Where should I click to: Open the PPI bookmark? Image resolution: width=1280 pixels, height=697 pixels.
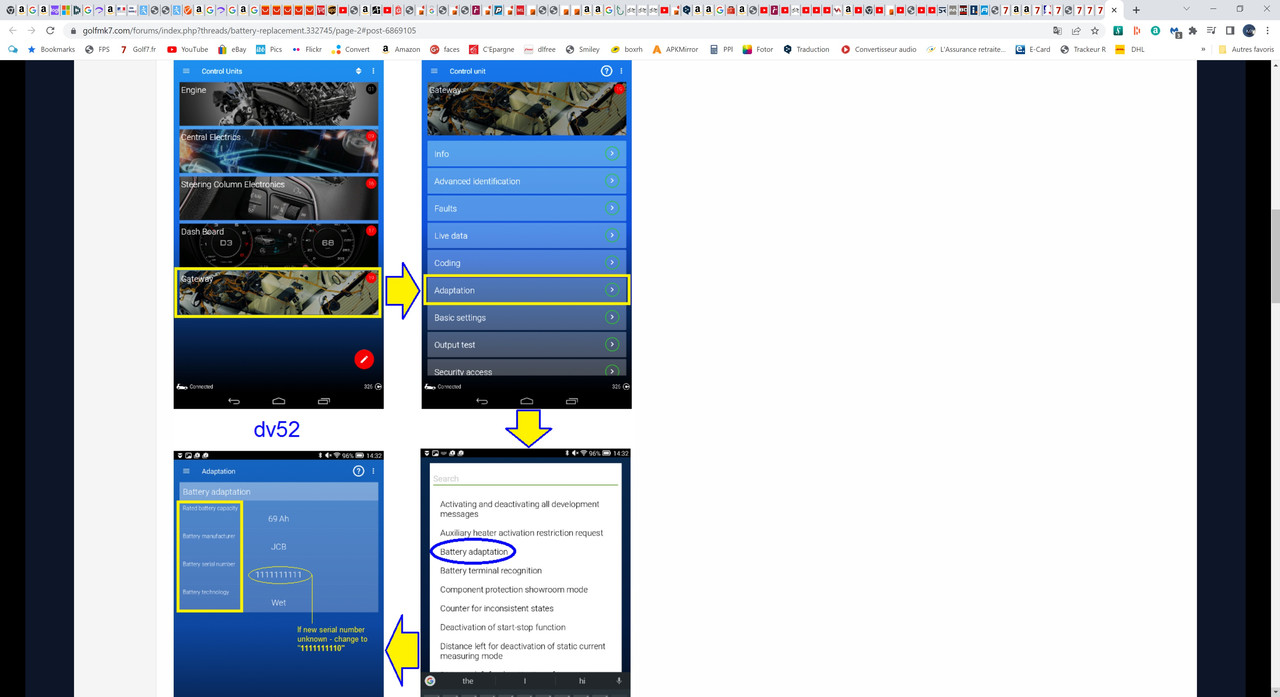tap(721, 49)
